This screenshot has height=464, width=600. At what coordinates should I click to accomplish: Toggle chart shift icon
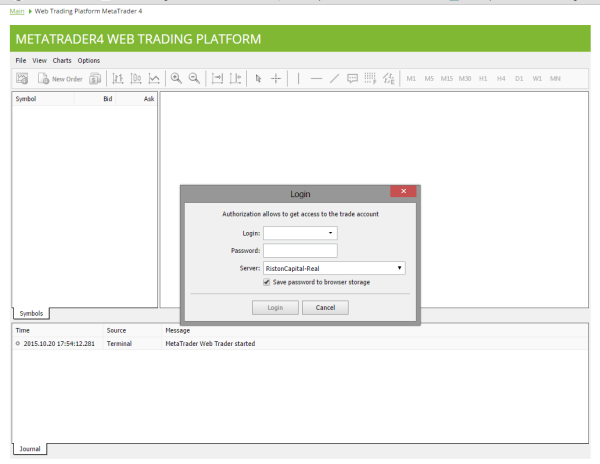point(235,78)
